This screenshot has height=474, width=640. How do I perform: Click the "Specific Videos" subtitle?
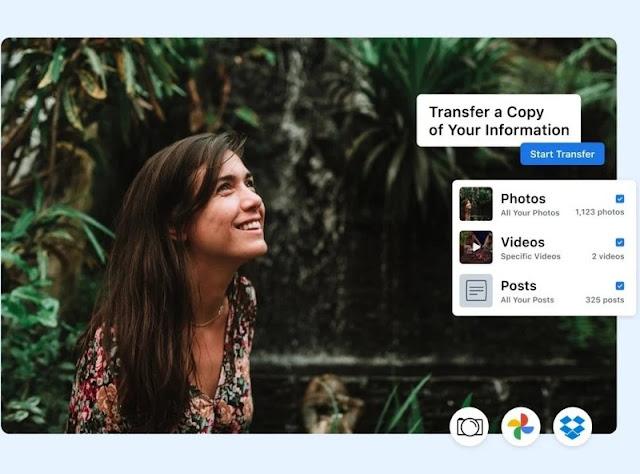tap(531, 256)
